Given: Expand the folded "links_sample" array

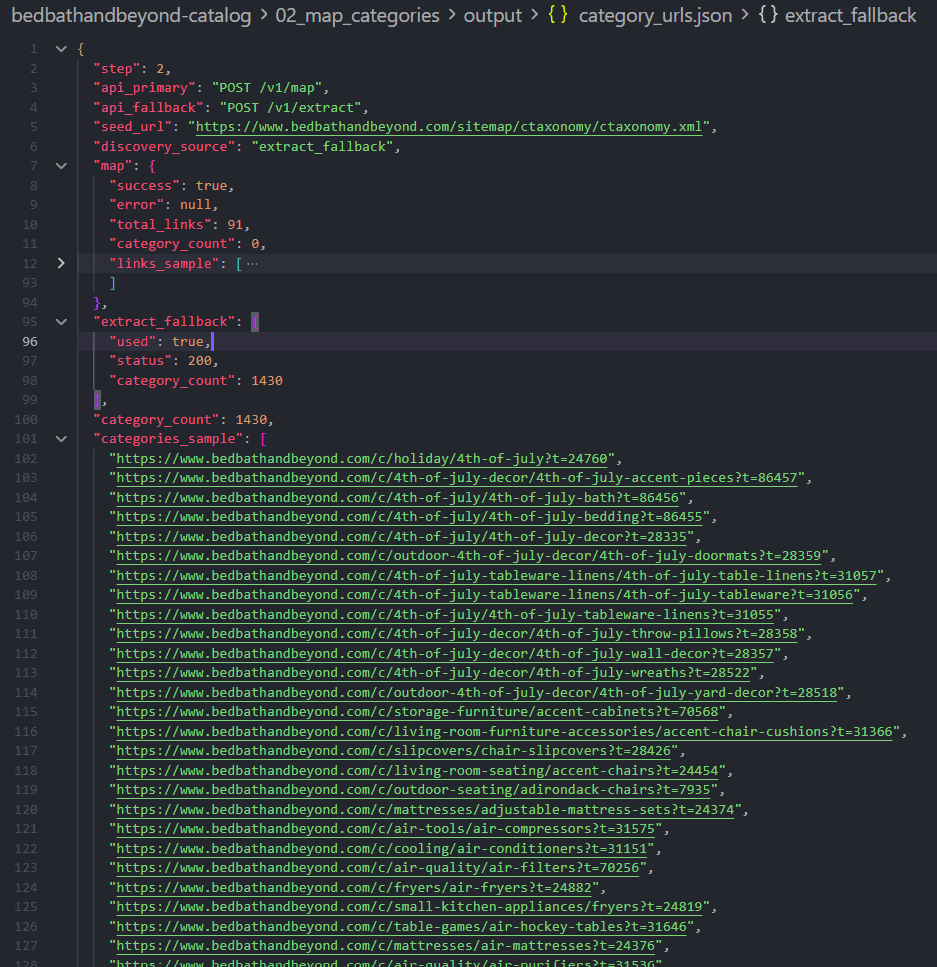Looking at the screenshot, I should tap(61, 263).
